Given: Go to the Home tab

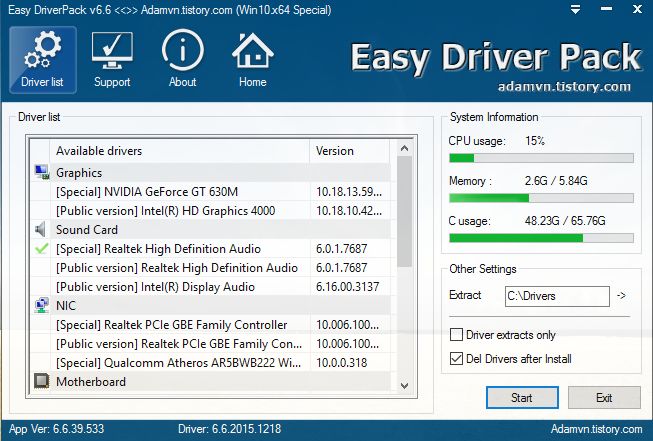Looking at the screenshot, I should click(252, 60).
